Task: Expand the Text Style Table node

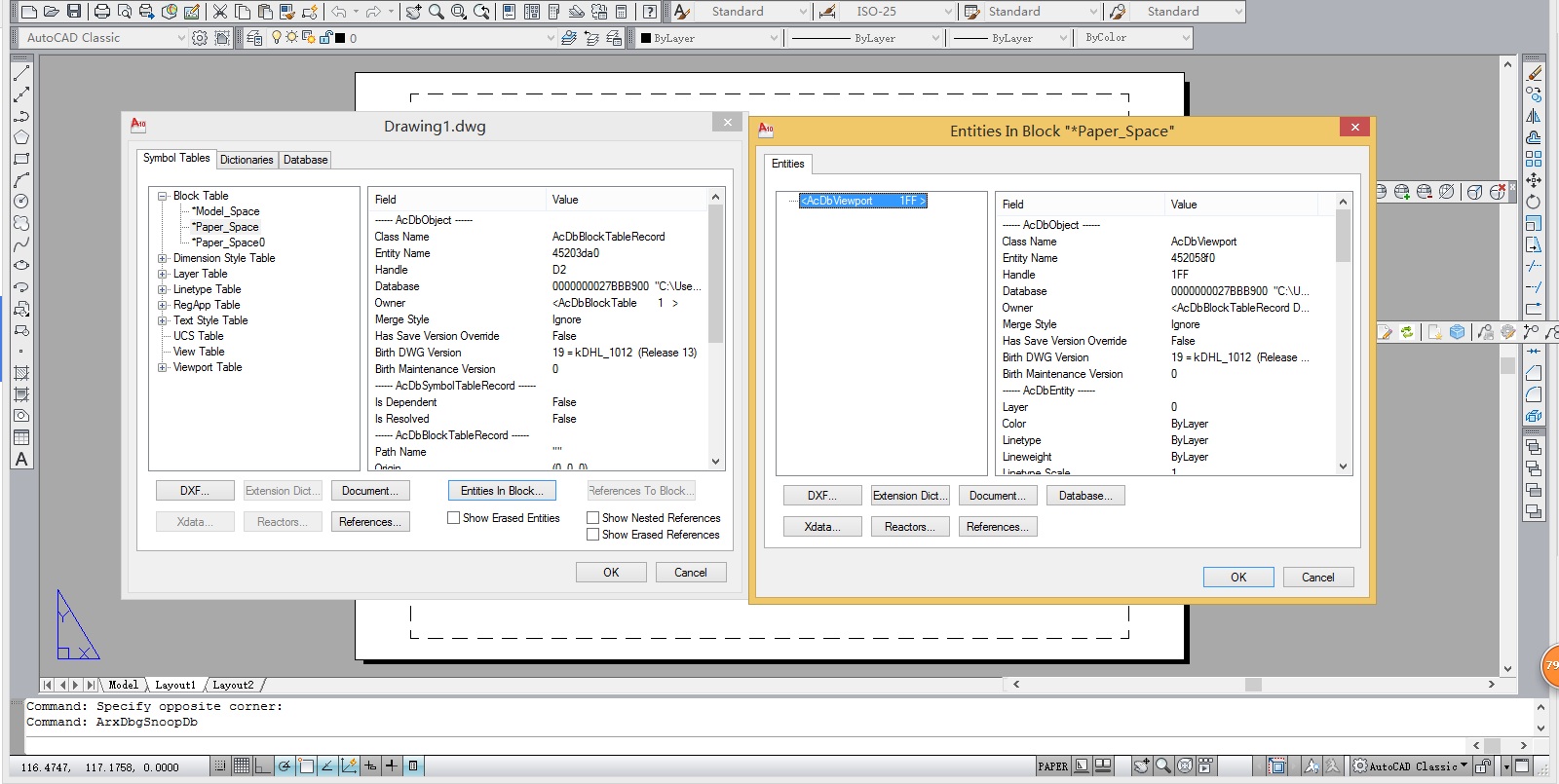Action: coord(163,320)
